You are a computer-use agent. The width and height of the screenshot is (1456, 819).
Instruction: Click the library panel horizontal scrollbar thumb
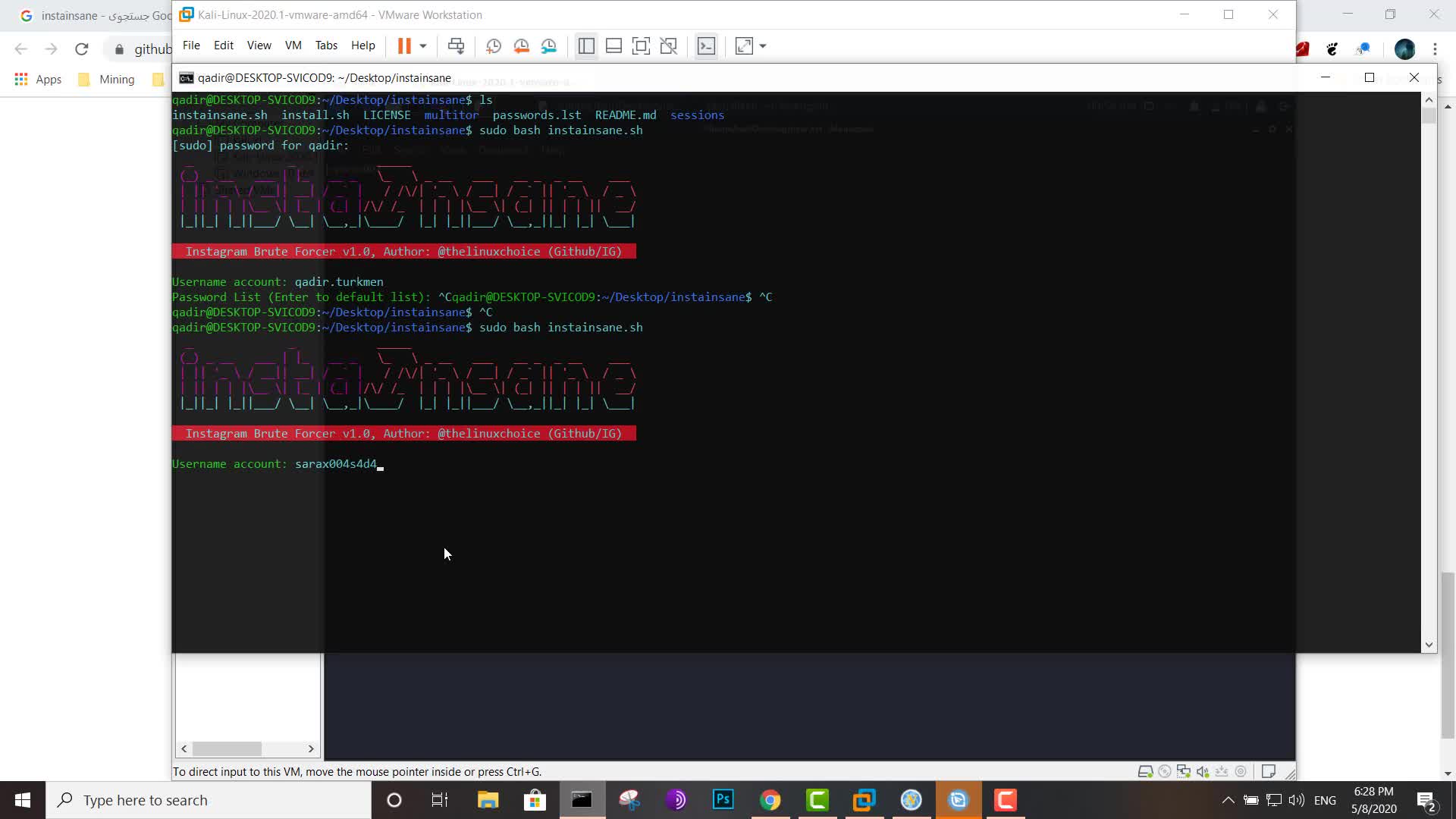pyautogui.click(x=227, y=748)
